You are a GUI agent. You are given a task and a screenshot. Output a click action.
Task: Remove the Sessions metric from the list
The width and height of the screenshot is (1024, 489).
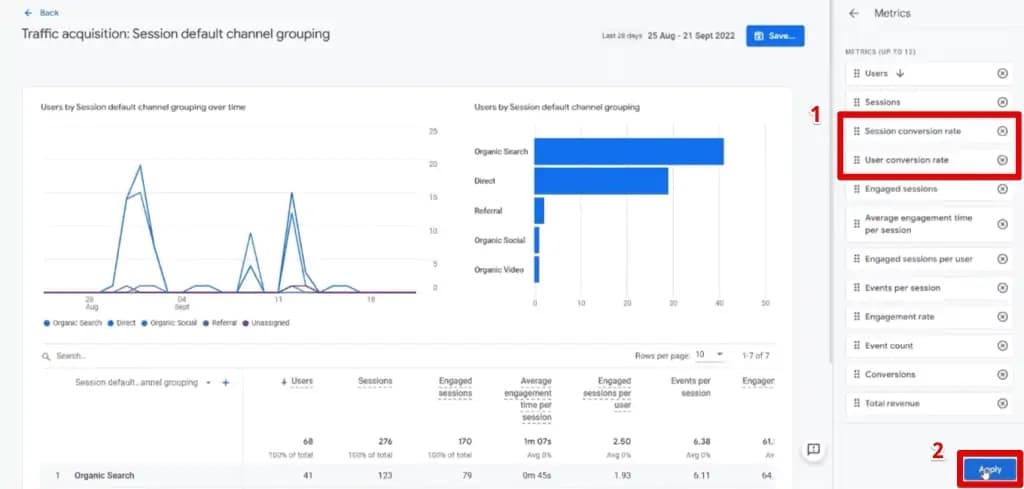coord(1002,102)
